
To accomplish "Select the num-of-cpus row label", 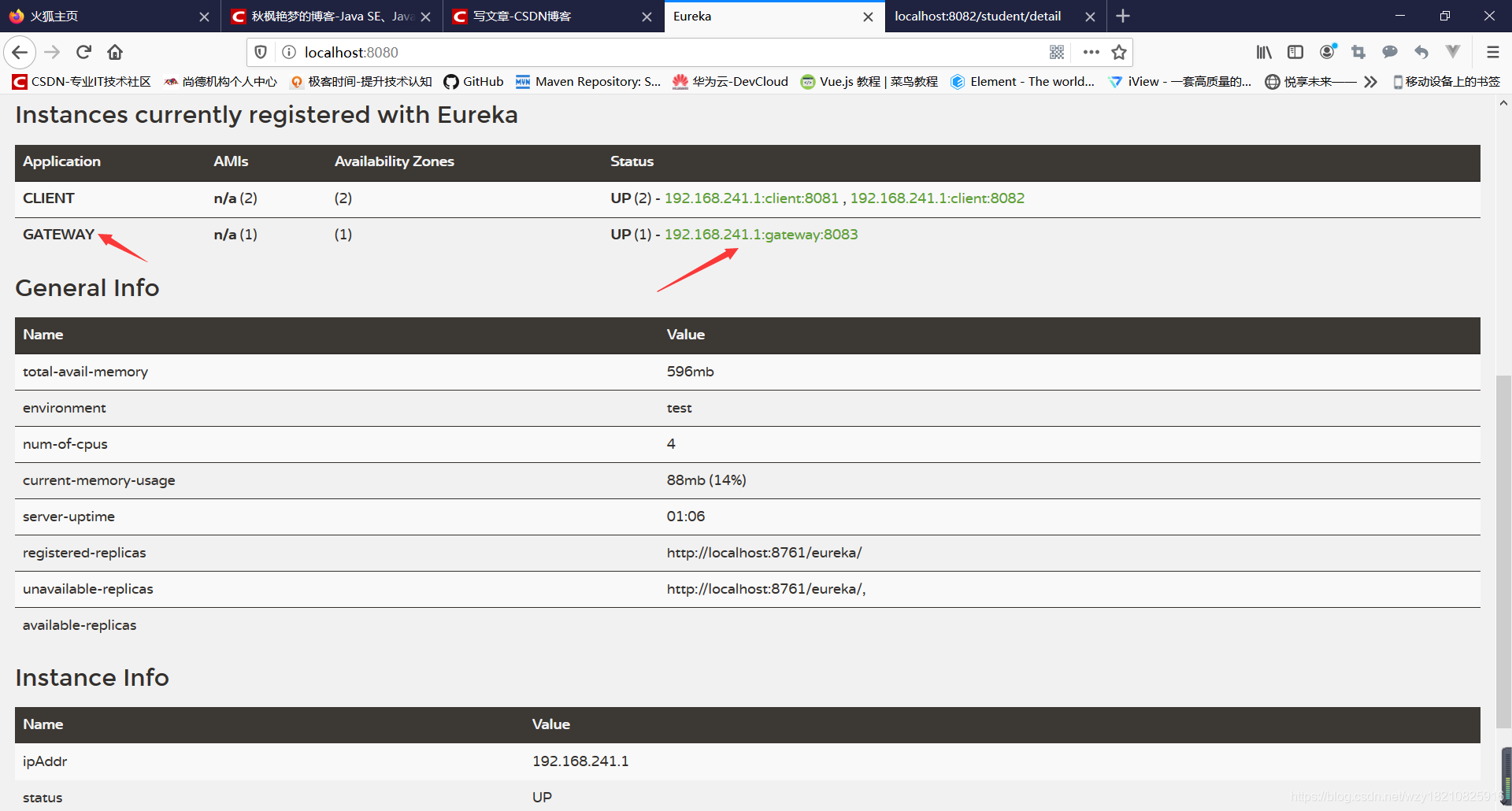I will click(65, 444).
